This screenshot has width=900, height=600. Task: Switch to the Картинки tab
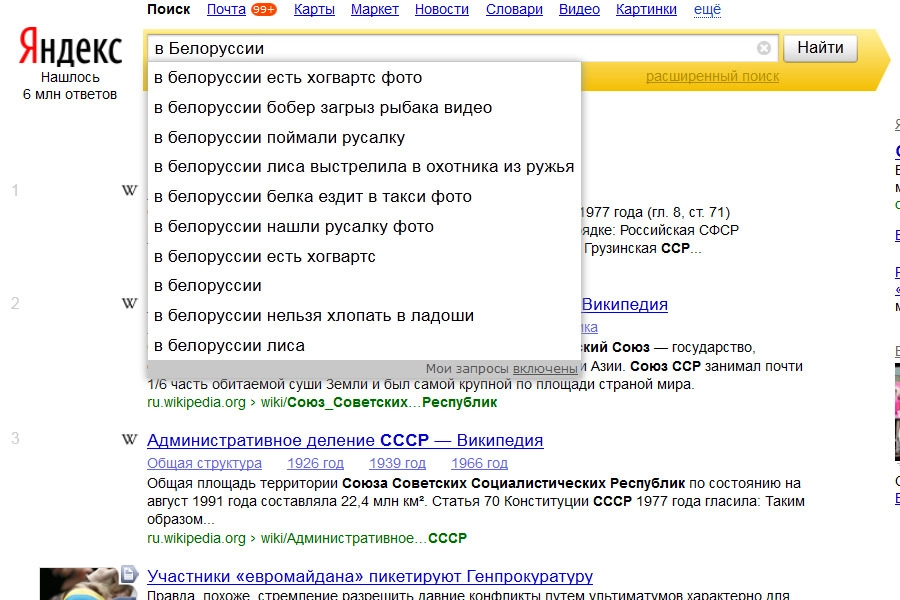pyautogui.click(x=646, y=10)
